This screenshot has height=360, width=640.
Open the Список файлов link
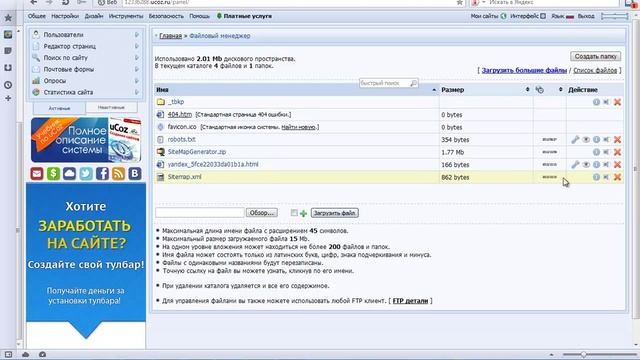(x=595, y=70)
